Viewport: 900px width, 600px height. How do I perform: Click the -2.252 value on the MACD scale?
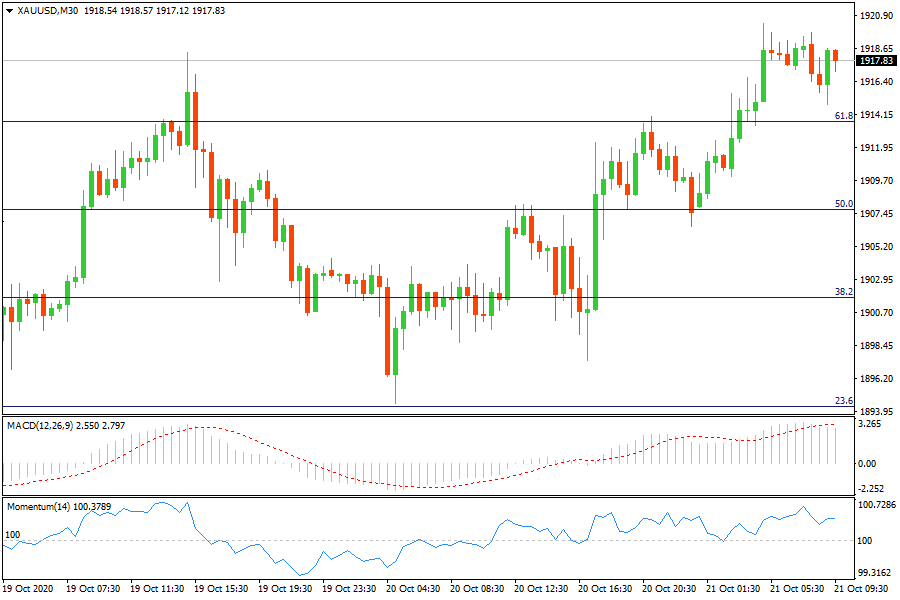(870, 489)
